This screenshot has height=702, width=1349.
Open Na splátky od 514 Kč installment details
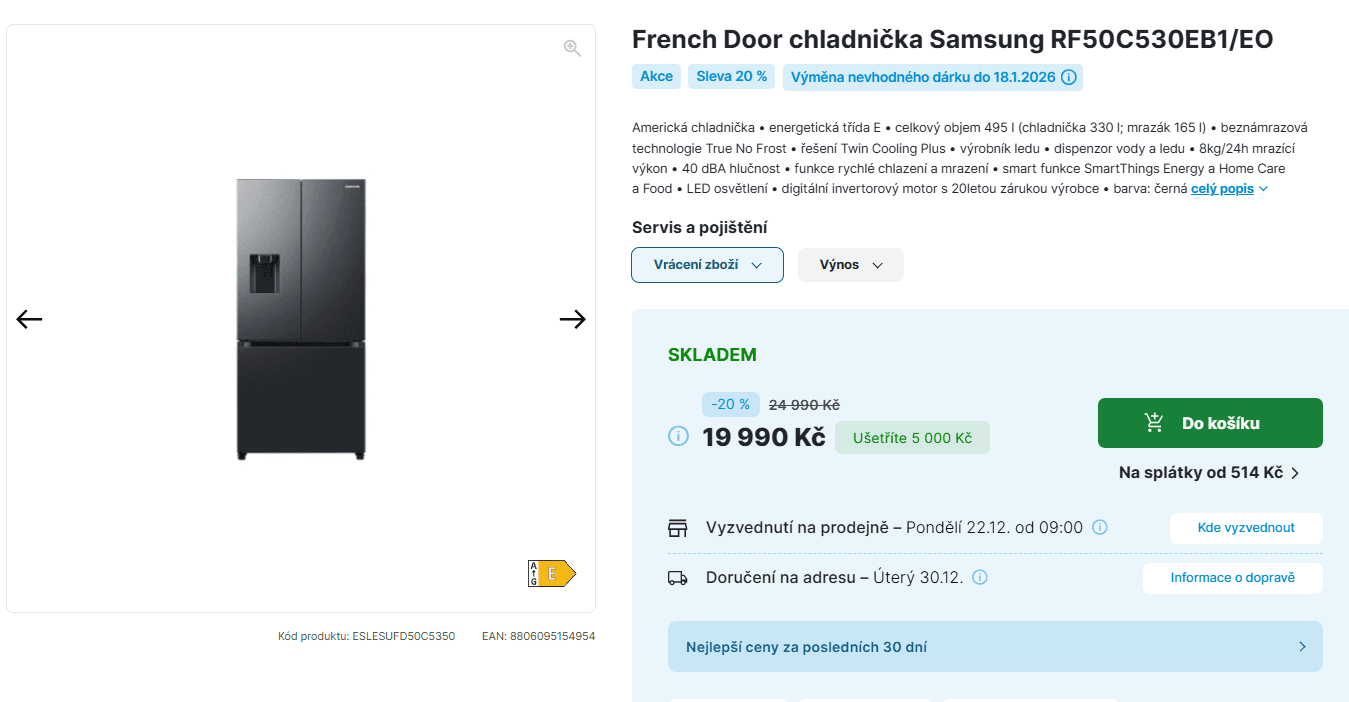[1201, 471]
